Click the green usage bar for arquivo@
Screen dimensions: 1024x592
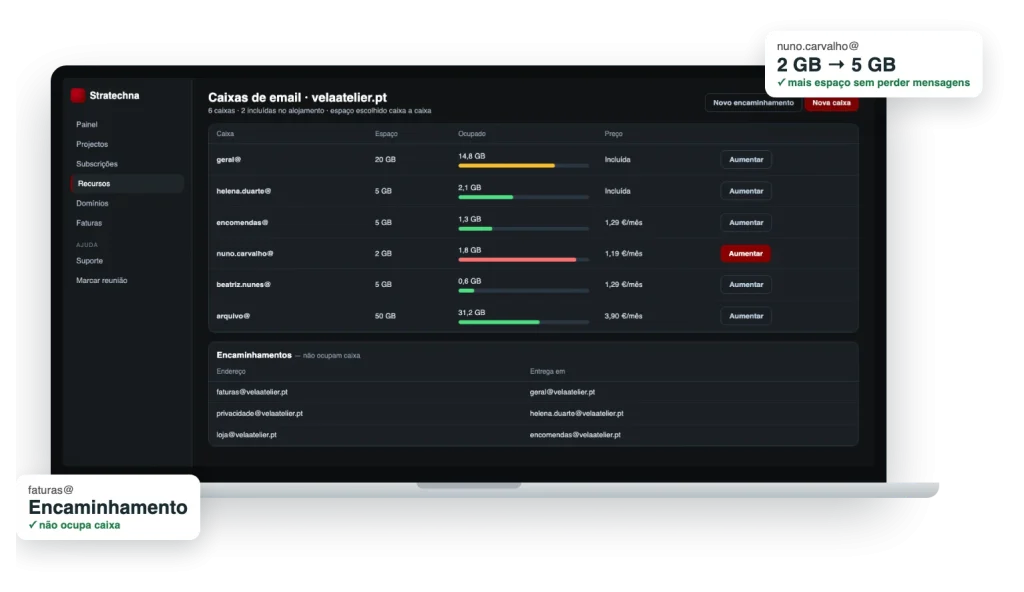point(523,322)
